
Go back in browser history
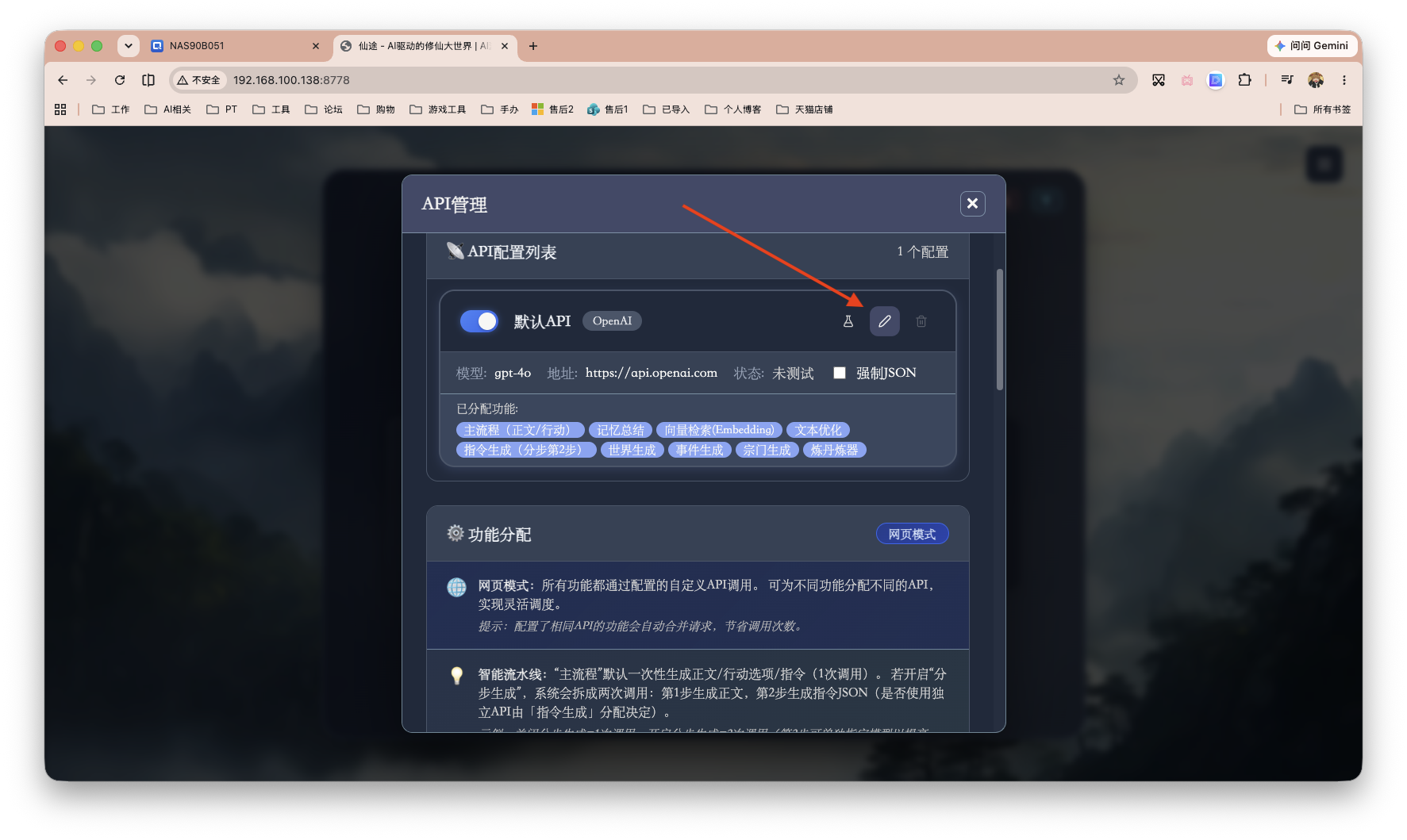(63, 80)
